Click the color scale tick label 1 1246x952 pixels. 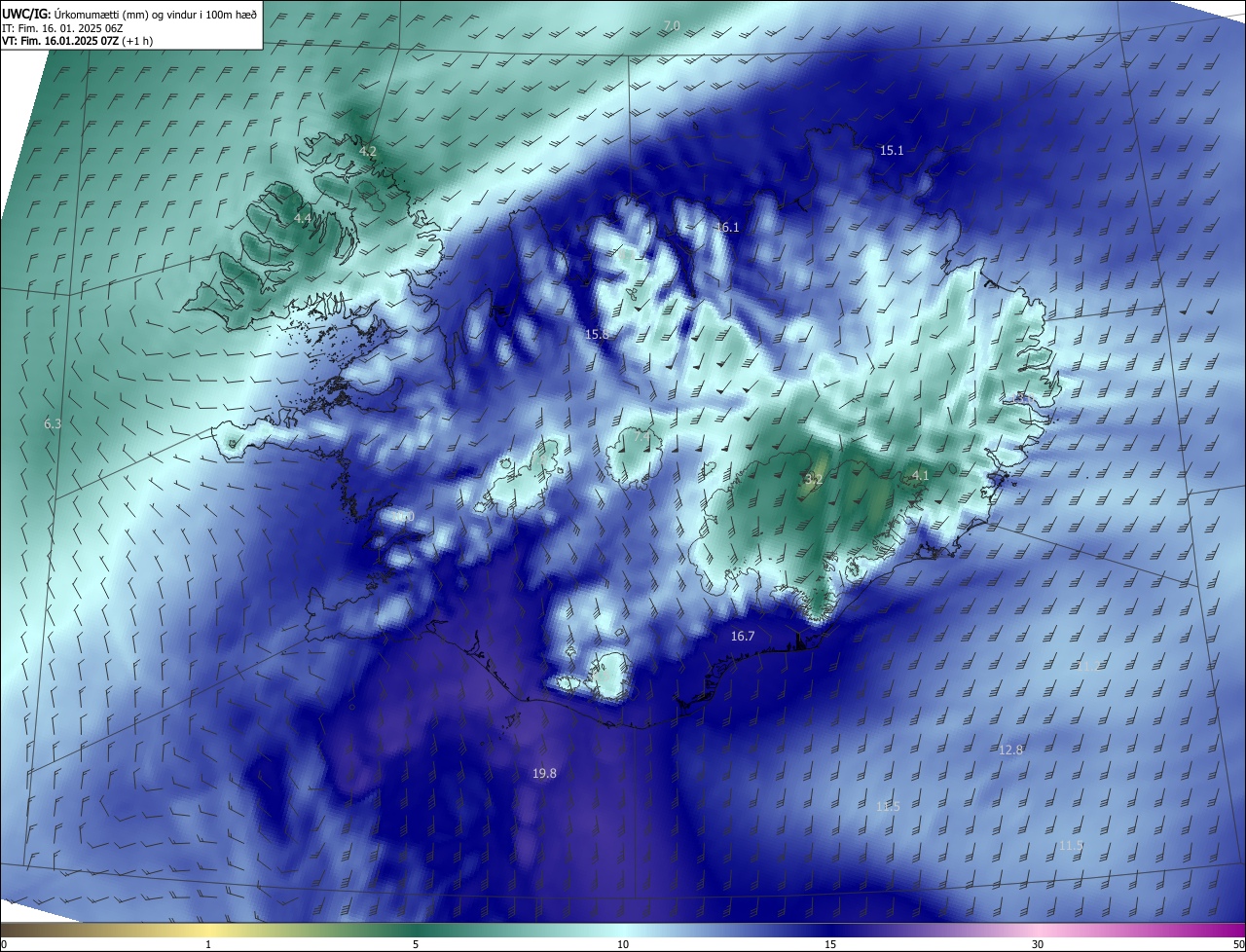point(208,944)
